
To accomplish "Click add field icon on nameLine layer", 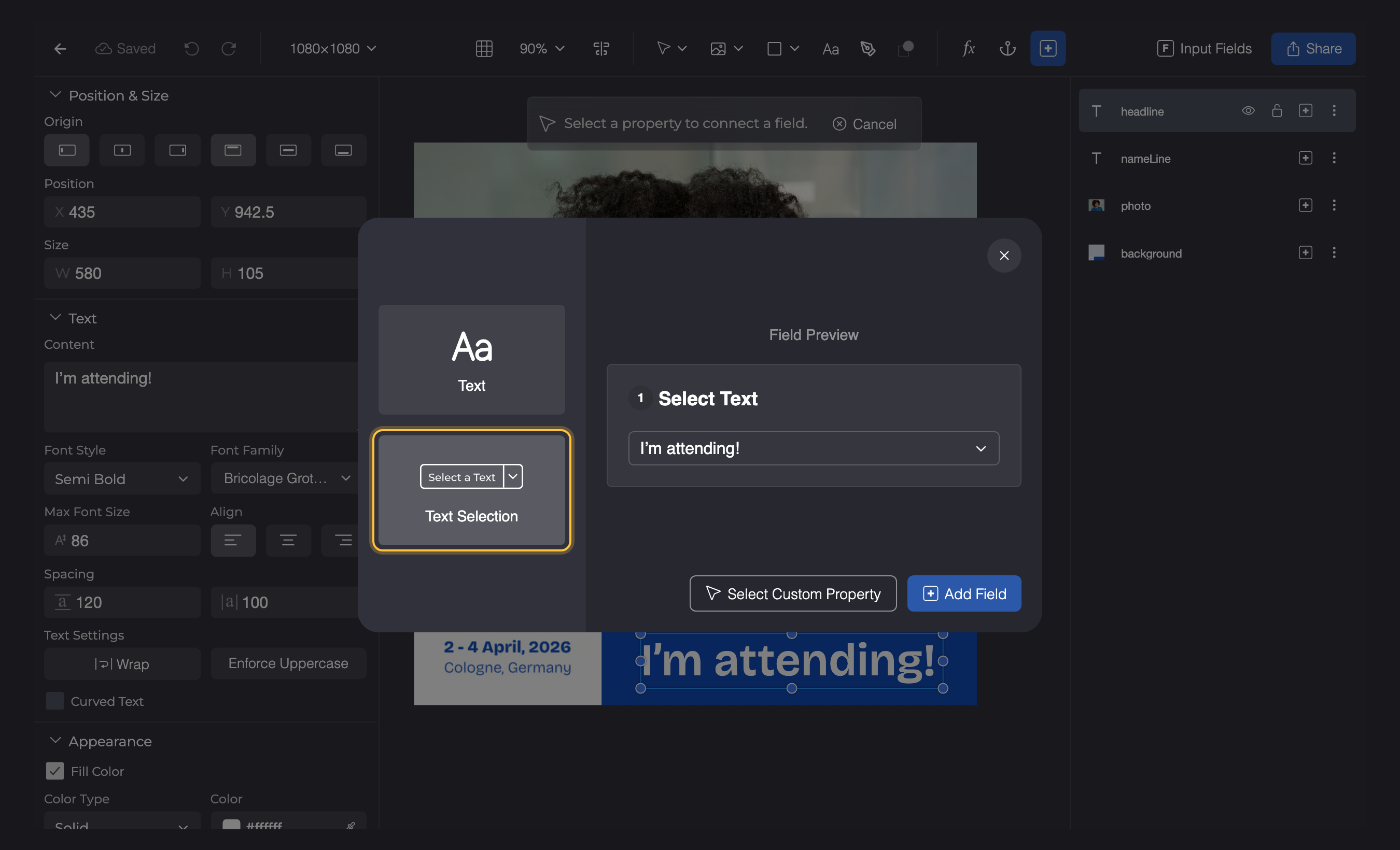I will 1305,158.
